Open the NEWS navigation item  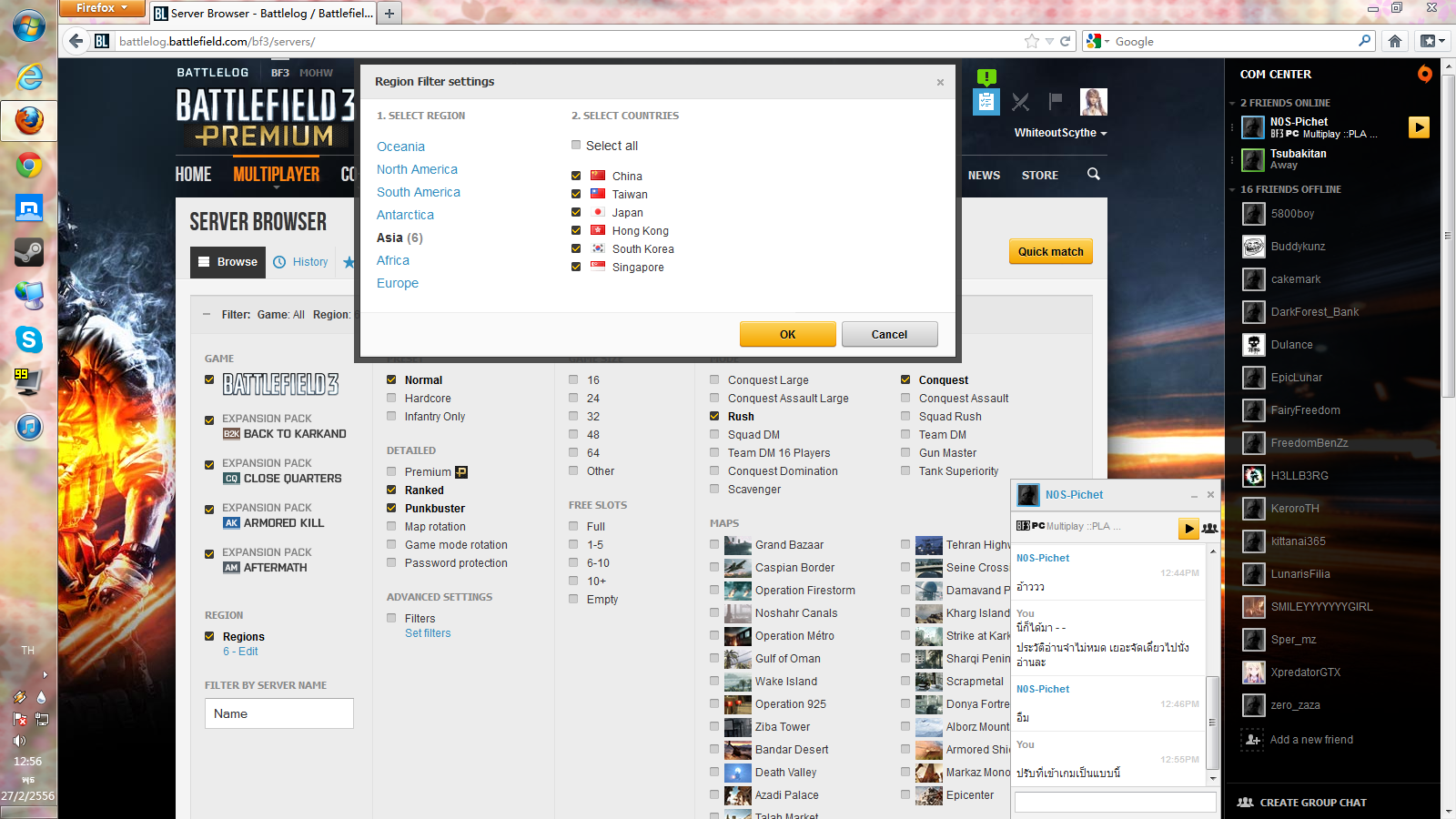984,175
